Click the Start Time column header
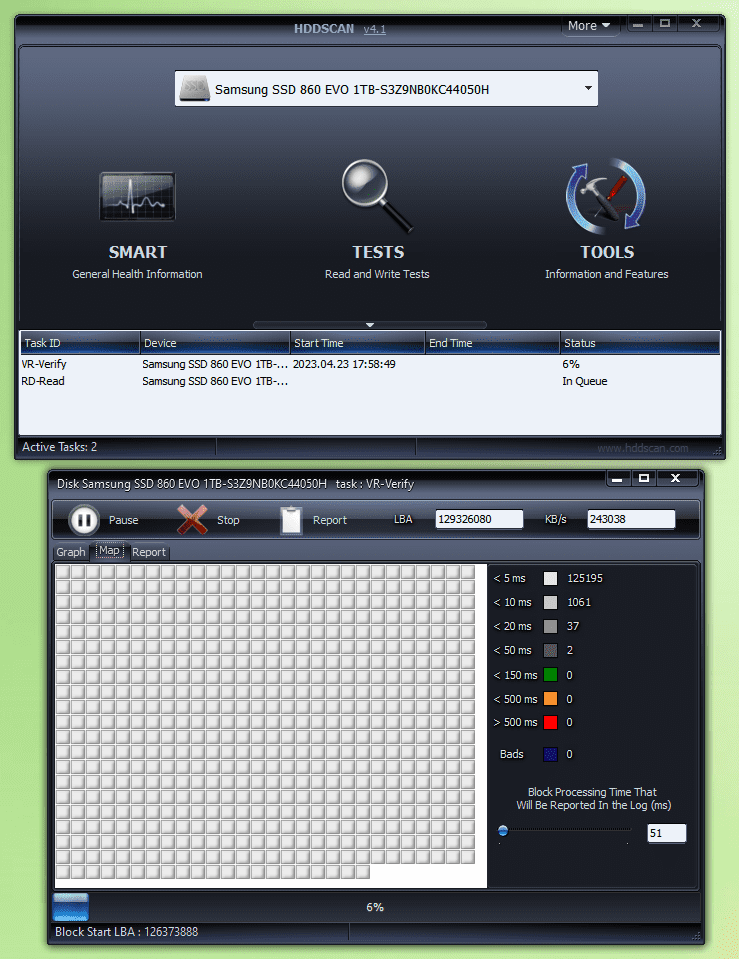 click(x=357, y=343)
